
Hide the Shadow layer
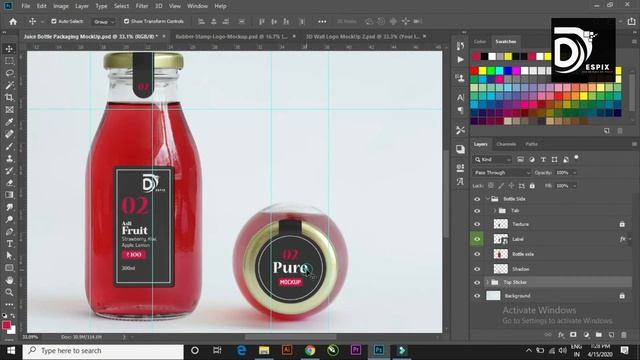point(477,269)
